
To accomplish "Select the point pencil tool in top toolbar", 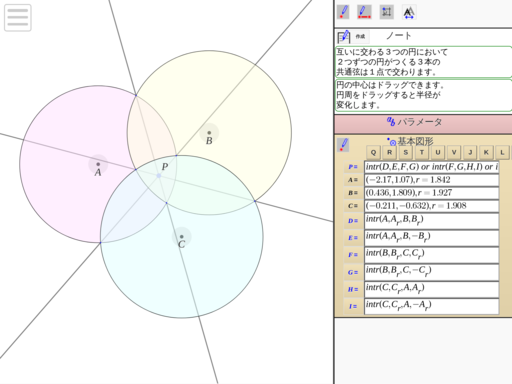I will [343, 12].
